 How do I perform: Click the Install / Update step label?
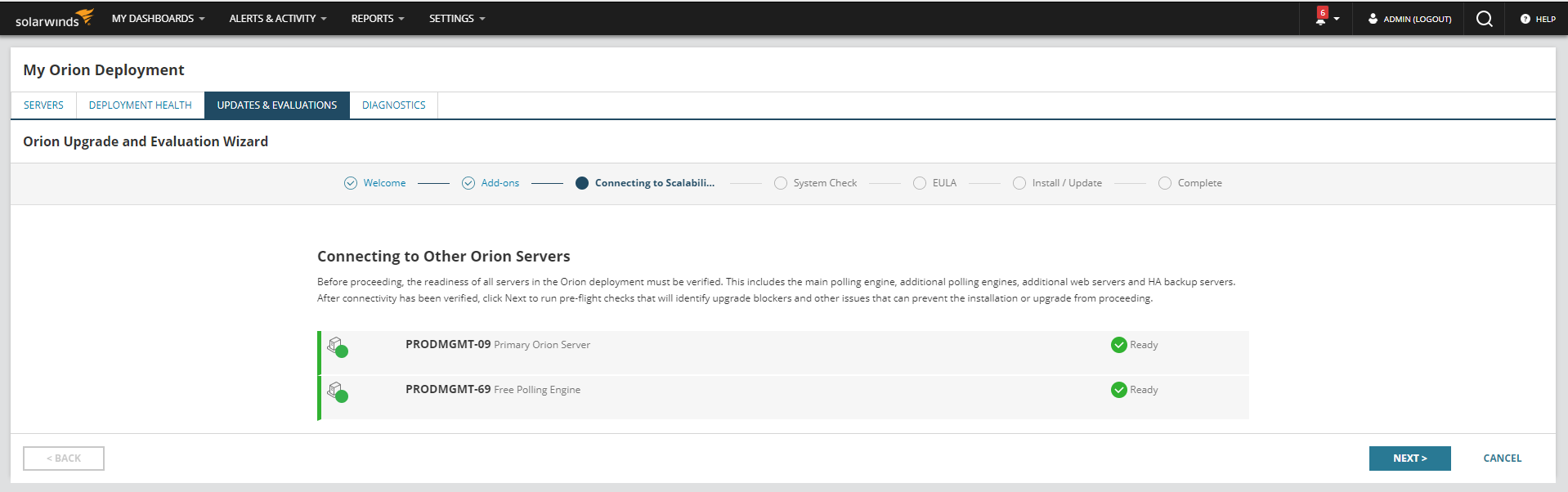click(x=1067, y=183)
